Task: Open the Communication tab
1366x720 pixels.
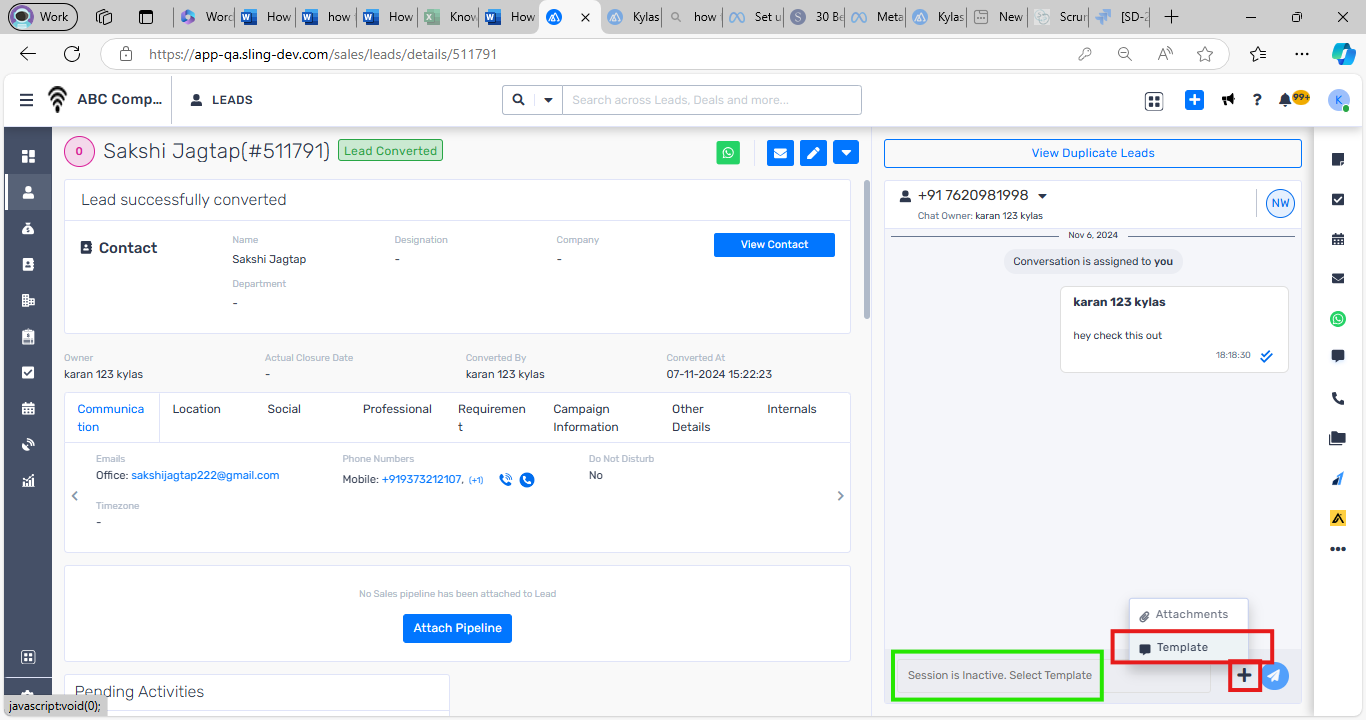Action: click(x=111, y=418)
